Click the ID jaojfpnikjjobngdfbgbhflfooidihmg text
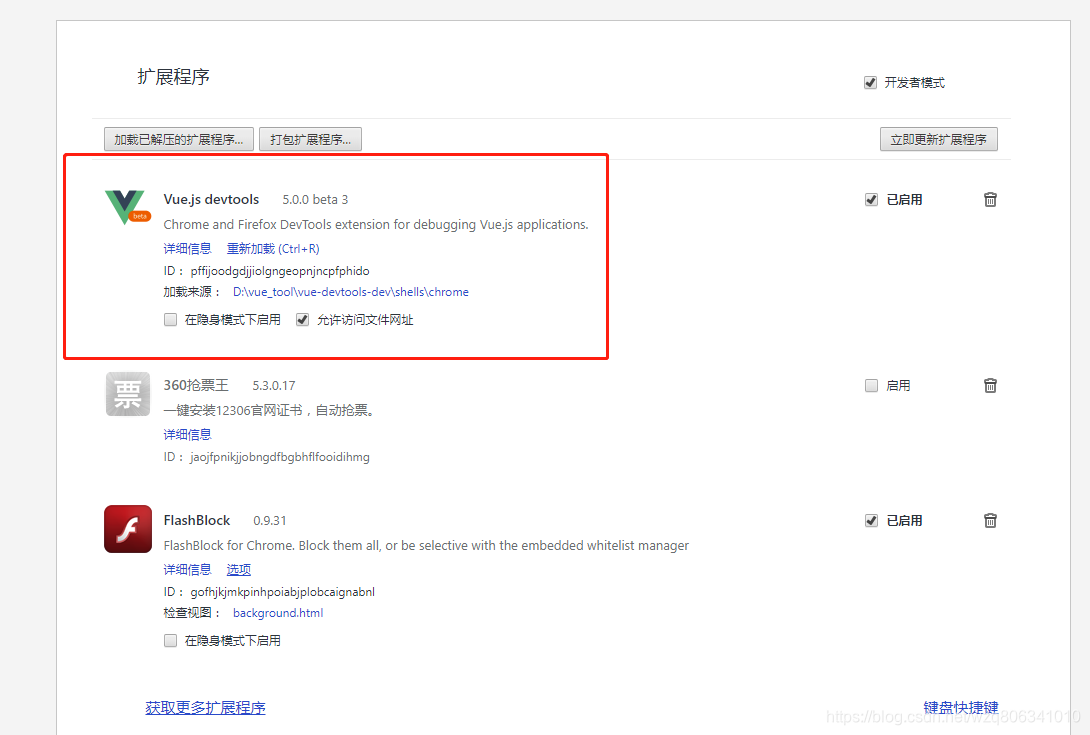 coord(266,457)
